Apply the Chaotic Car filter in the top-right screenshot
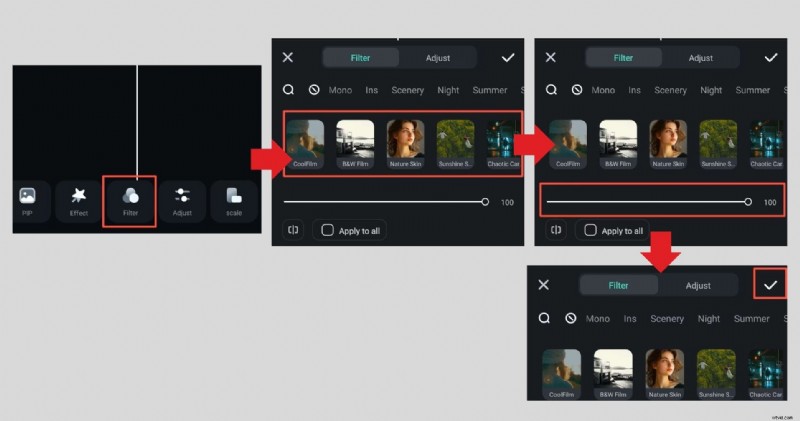Image resolution: width=800 pixels, height=421 pixels. 766,144
